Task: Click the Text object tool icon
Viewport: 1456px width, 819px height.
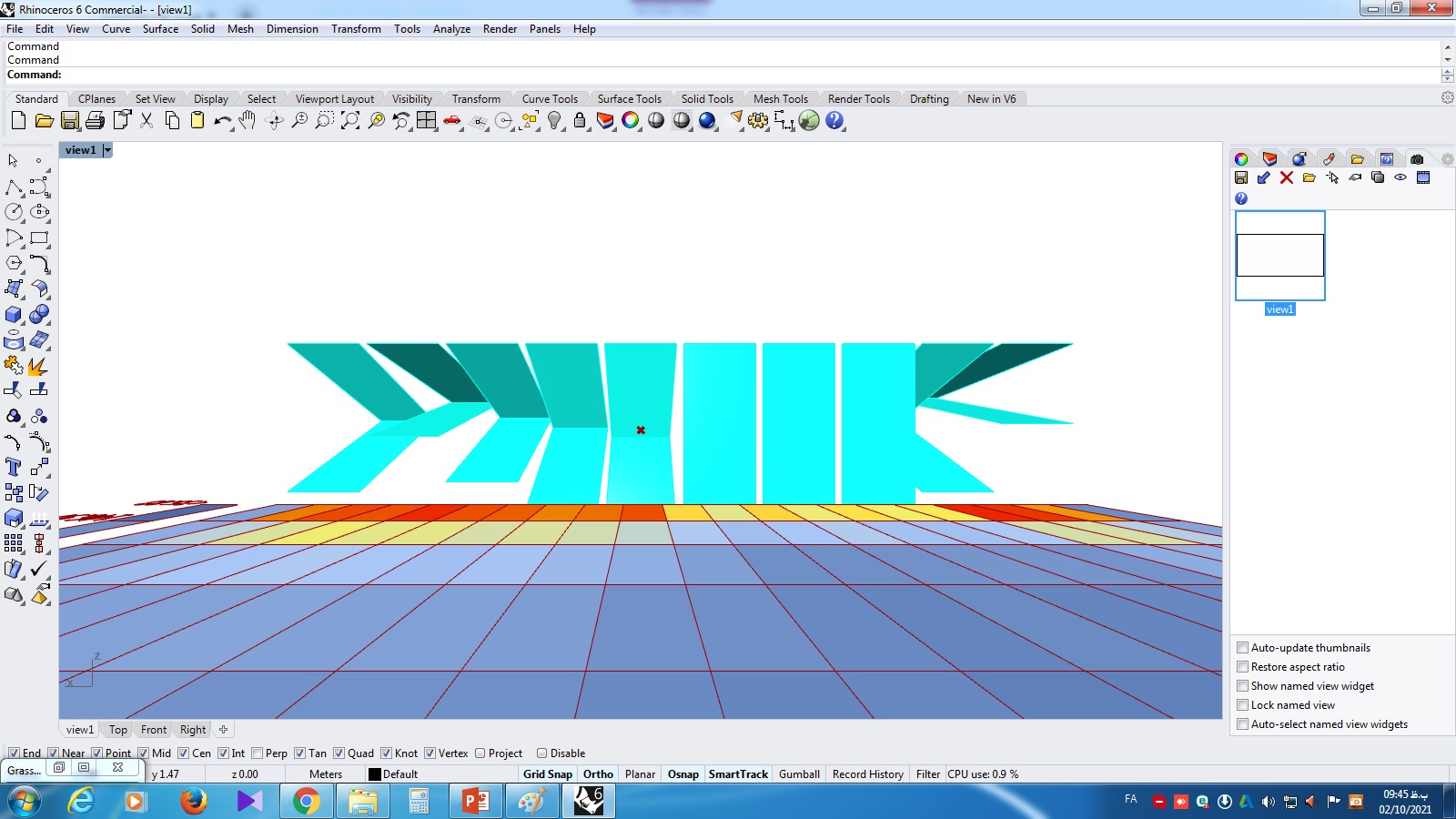Action: pyautogui.click(x=14, y=468)
